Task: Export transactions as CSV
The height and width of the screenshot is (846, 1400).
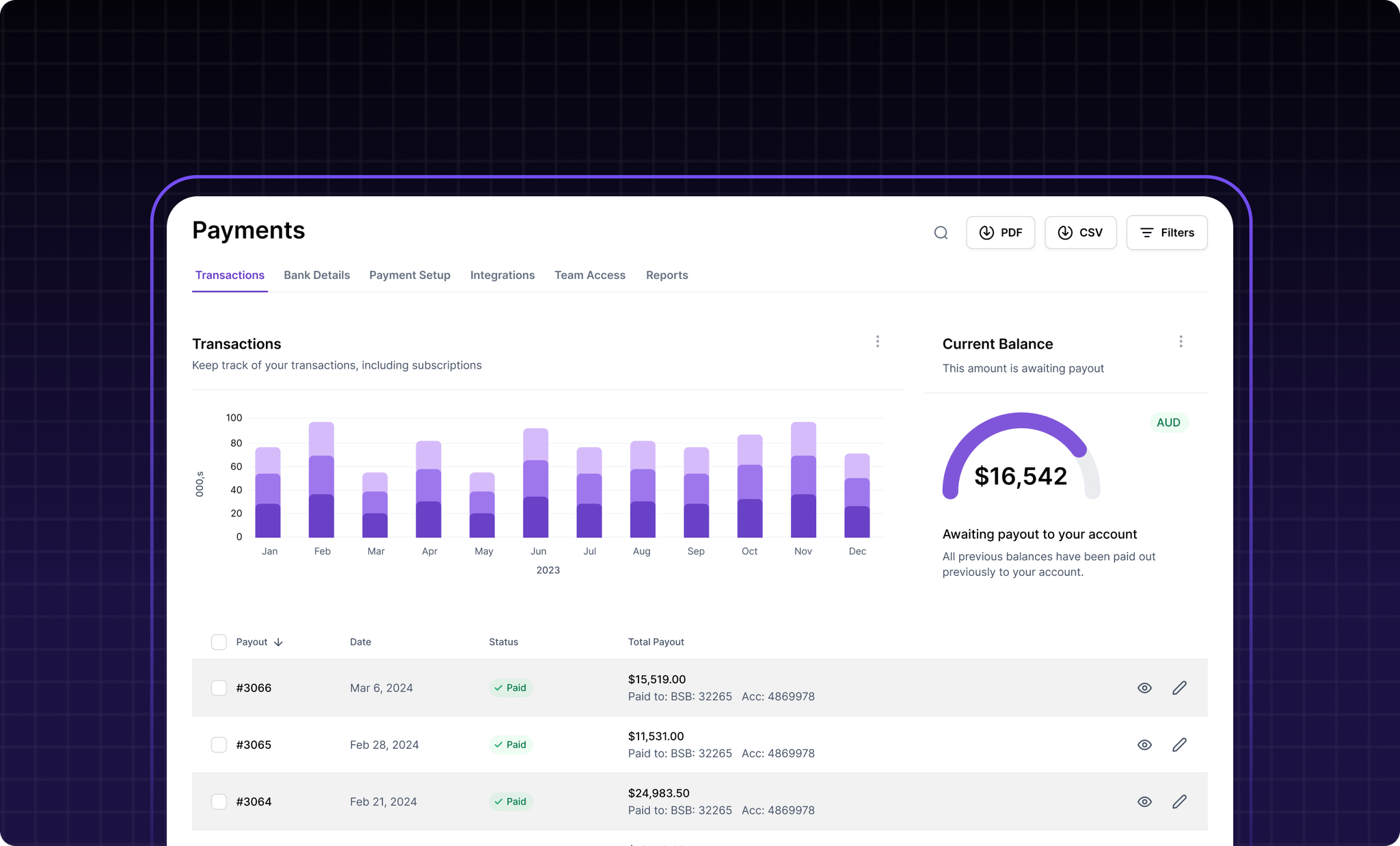Action: 1080,233
